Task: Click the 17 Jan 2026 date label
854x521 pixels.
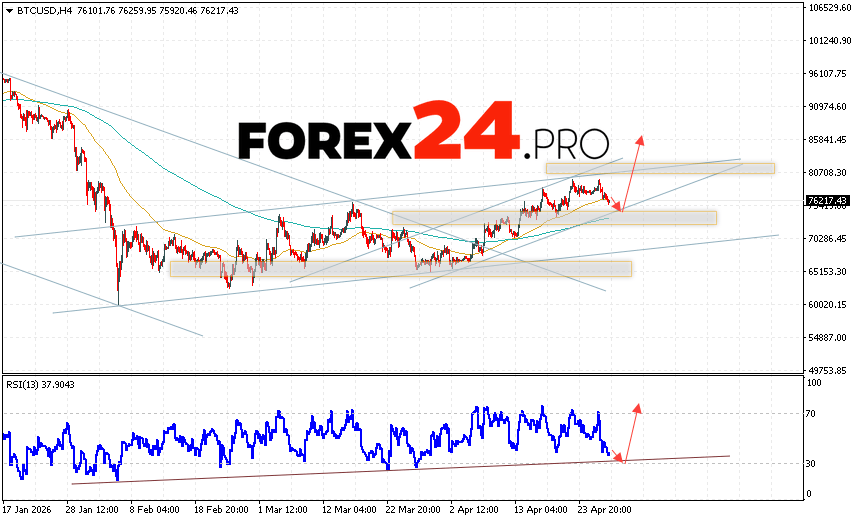Action: coord(28,509)
